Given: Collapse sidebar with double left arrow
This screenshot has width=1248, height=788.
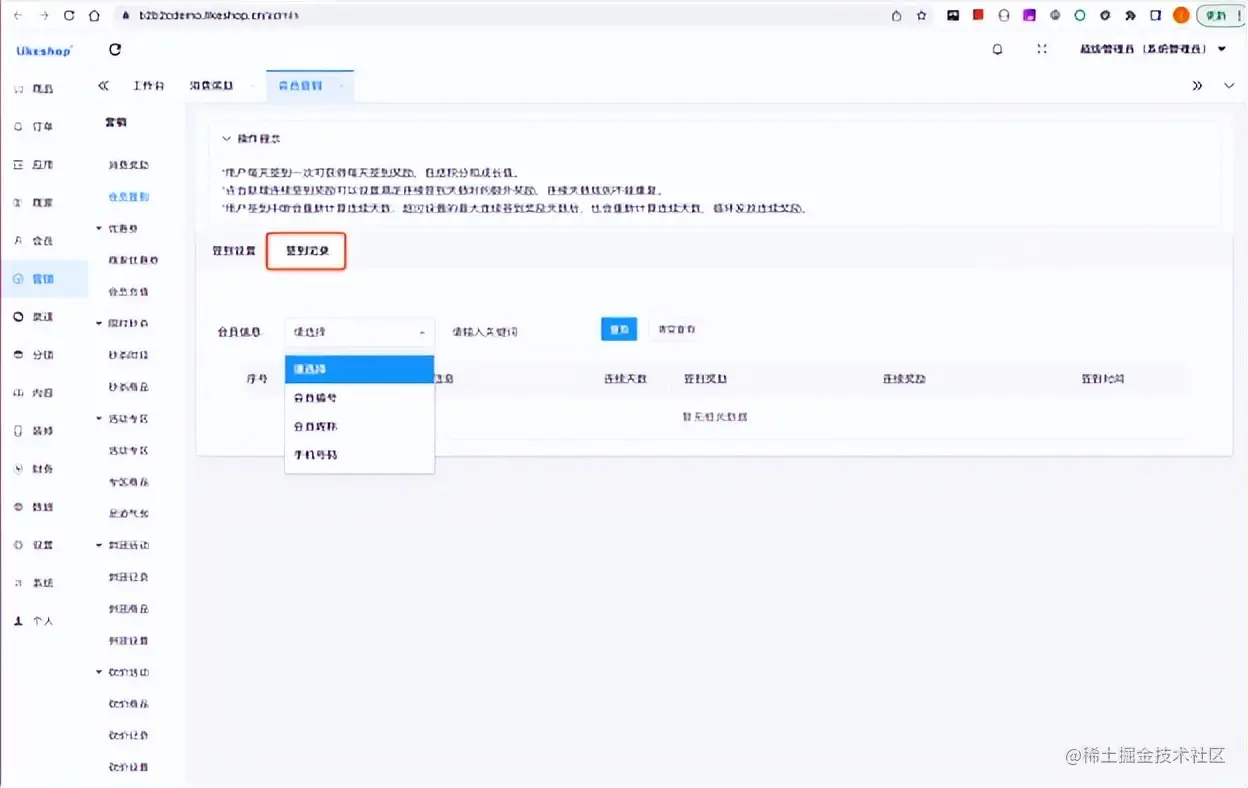Looking at the screenshot, I should (103, 86).
